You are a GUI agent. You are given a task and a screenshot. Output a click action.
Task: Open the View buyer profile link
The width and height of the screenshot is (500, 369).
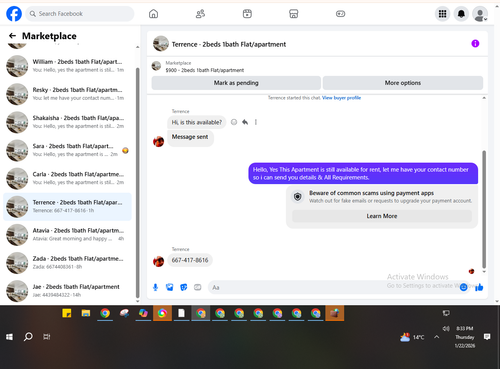341,98
